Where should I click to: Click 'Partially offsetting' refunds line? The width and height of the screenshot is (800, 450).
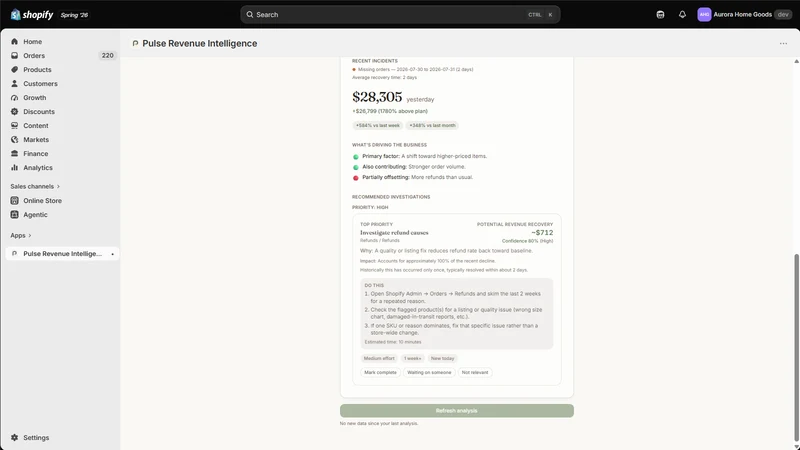point(413,177)
